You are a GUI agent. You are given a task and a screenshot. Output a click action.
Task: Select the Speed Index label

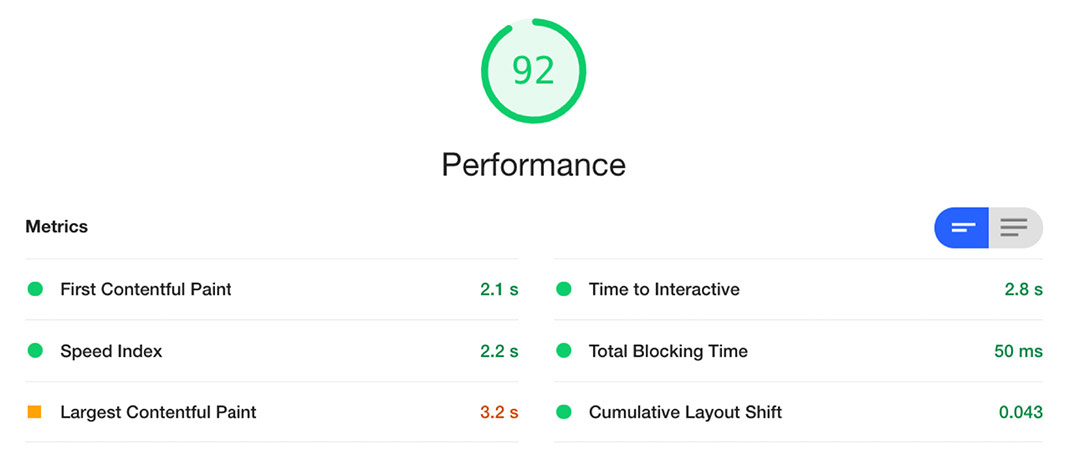pyautogui.click(x=111, y=351)
